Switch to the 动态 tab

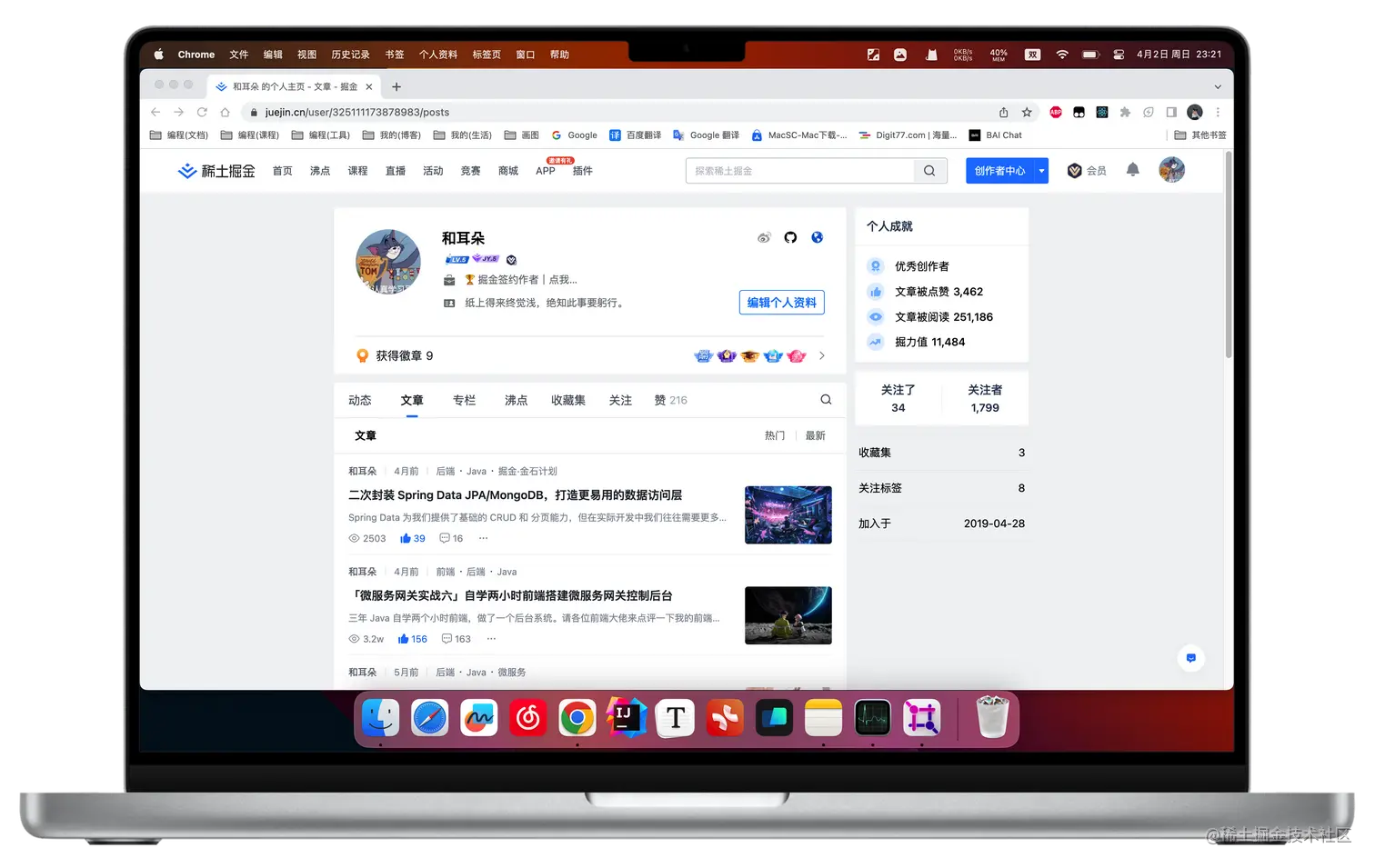(x=360, y=401)
